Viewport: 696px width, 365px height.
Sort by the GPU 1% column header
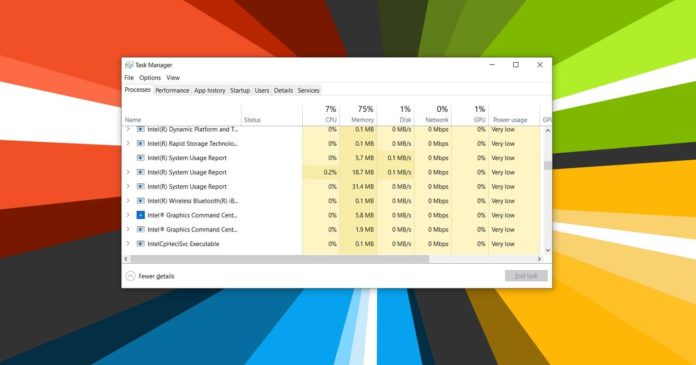(x=470, y=115)
